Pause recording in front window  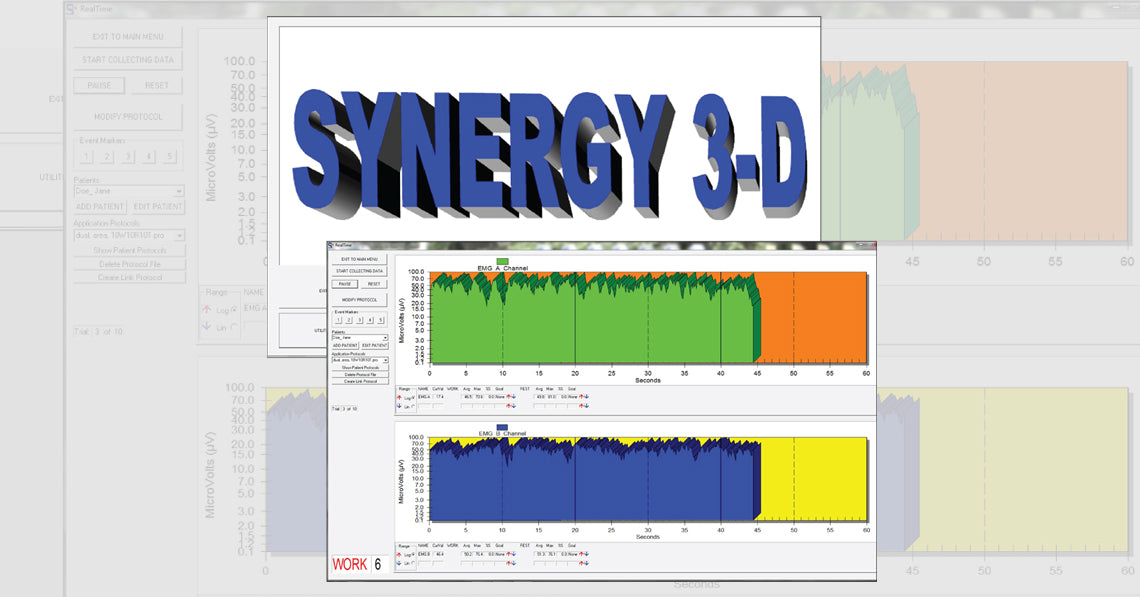click(x=345, y=284)
